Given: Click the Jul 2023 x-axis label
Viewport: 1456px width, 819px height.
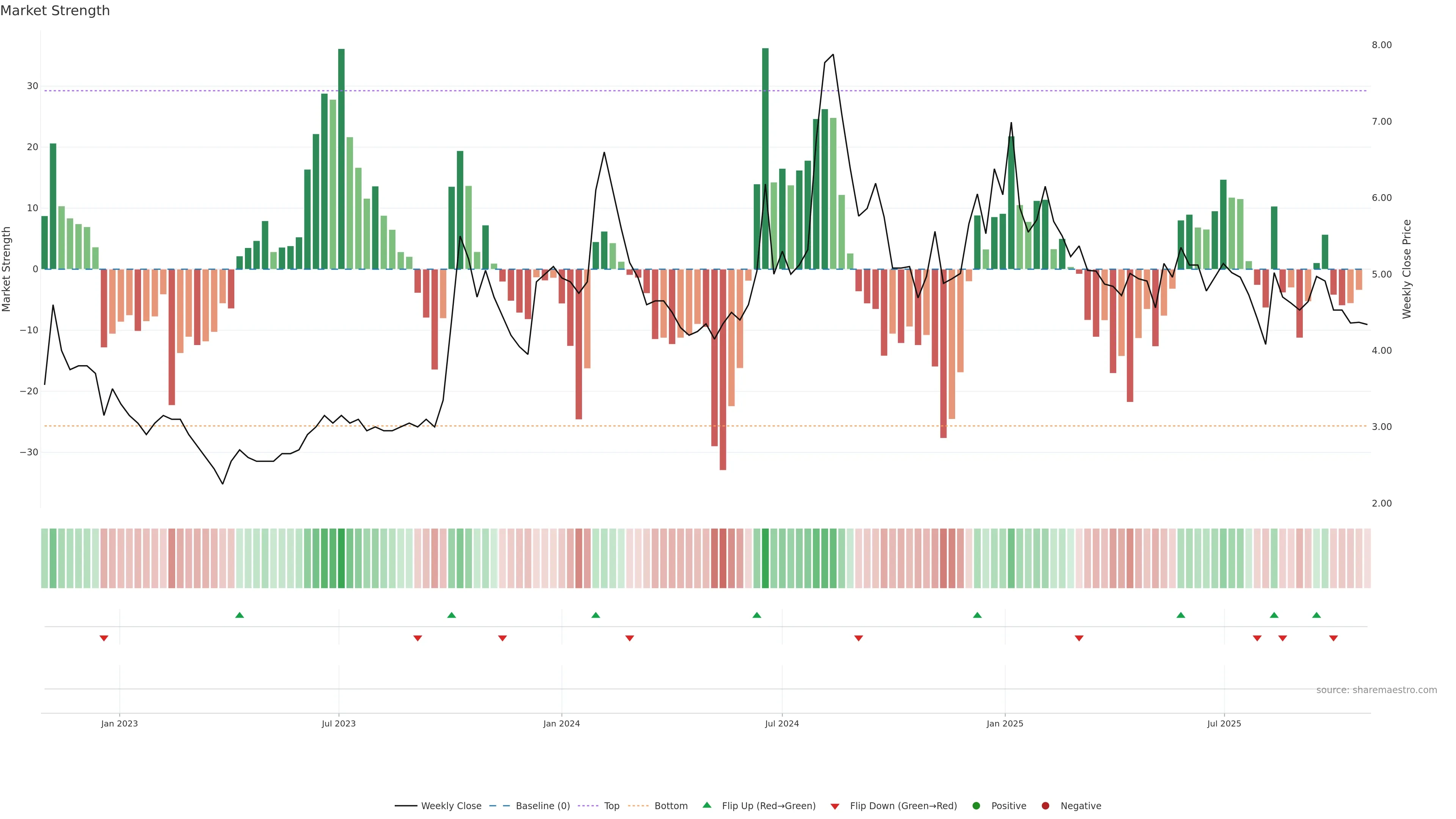Looking at the screenshot, I should point(339,723).
